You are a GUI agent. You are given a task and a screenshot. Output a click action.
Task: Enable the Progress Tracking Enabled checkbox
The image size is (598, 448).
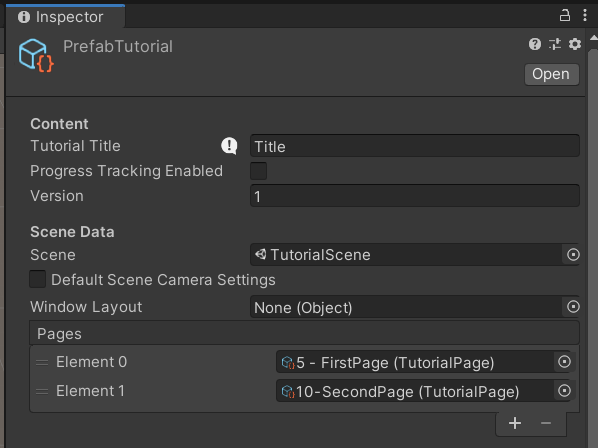[259, 171]
